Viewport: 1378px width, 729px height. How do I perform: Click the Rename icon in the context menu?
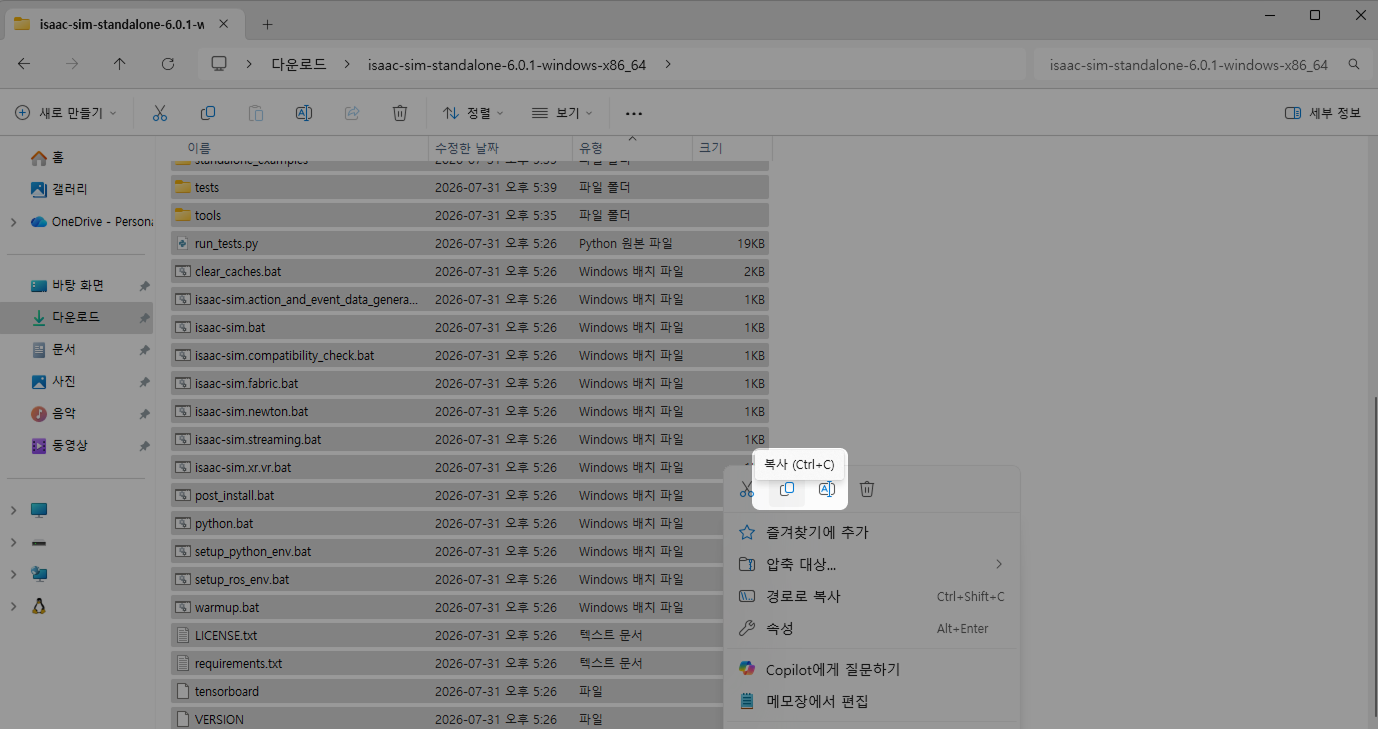(827, 489)
